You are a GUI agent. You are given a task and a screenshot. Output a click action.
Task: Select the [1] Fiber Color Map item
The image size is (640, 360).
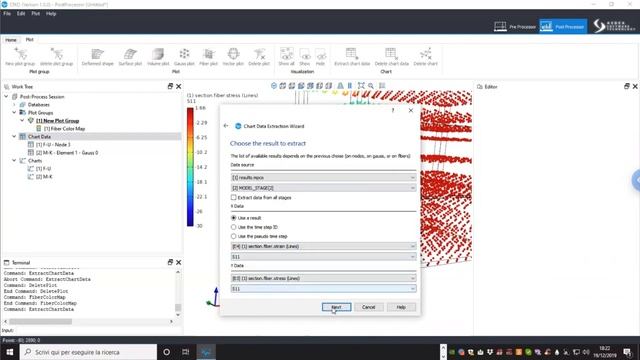tap(64, 129)
